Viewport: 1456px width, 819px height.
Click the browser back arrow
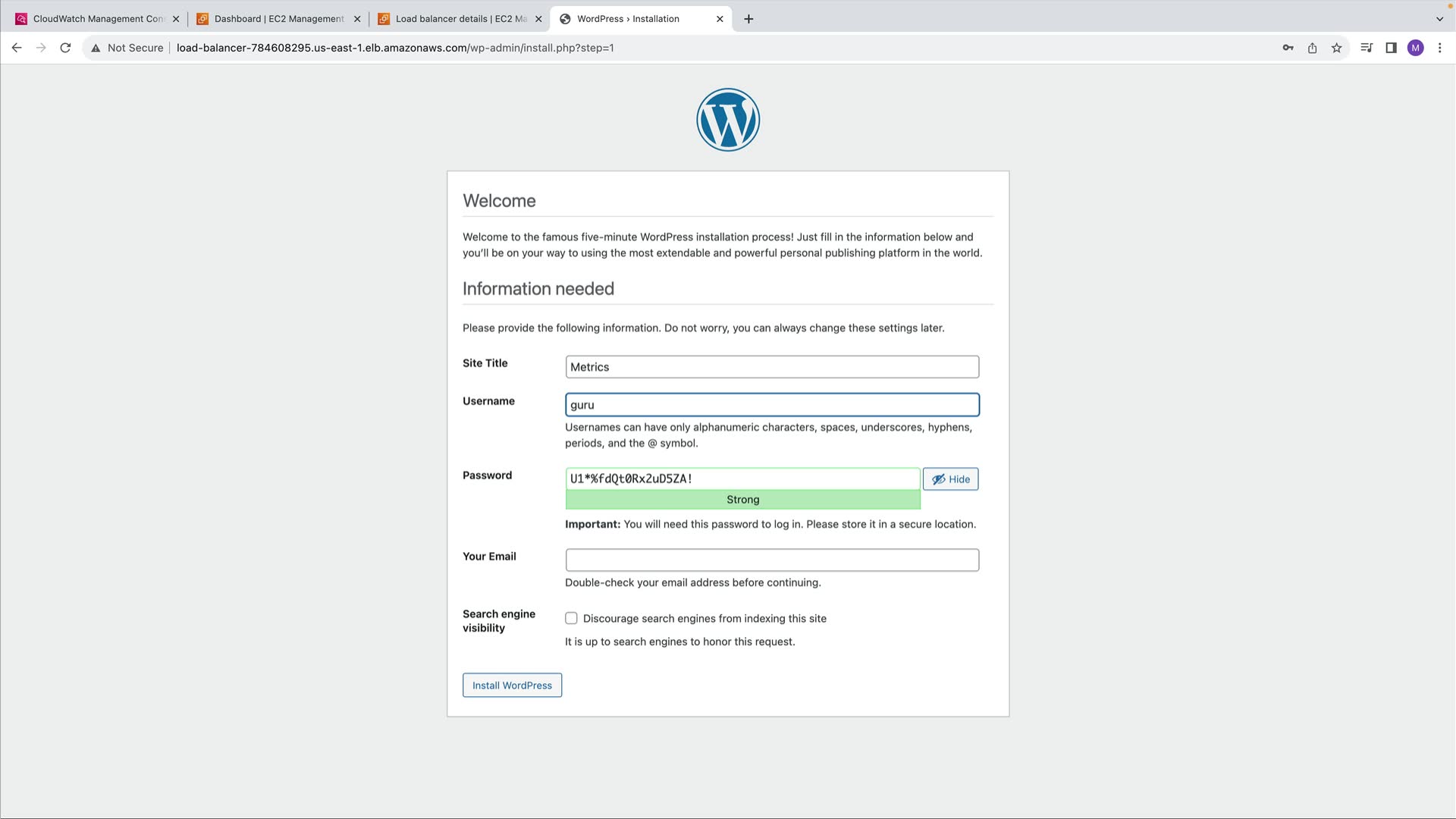pos(17,48)
